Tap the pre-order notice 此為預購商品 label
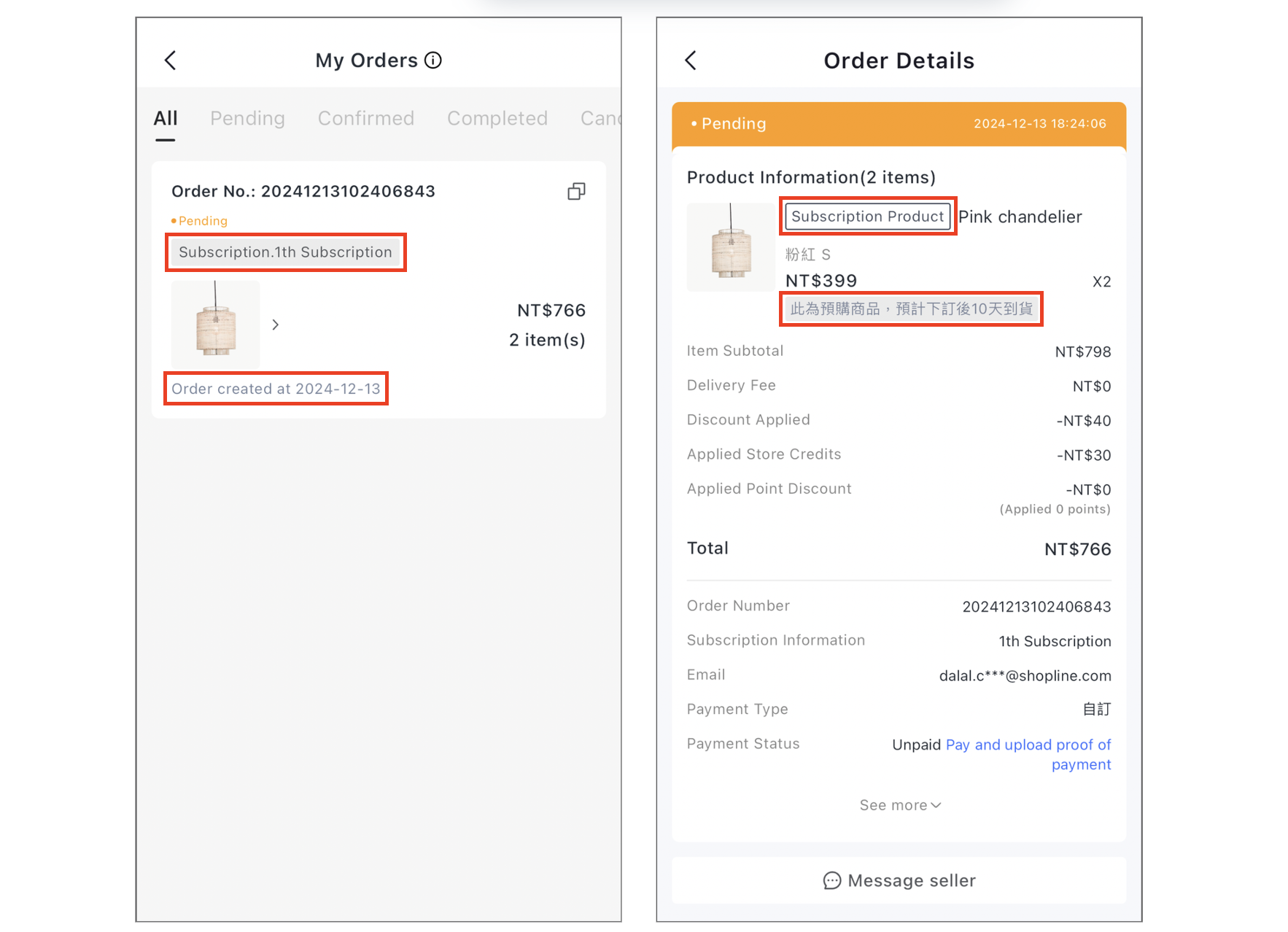 coord(912,309)
